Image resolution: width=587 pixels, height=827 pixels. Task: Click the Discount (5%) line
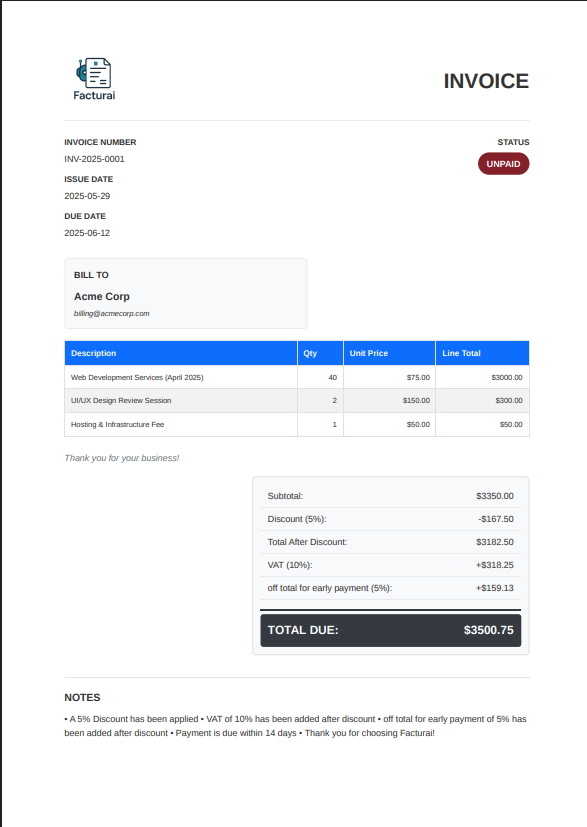click(x=390, y=519)
